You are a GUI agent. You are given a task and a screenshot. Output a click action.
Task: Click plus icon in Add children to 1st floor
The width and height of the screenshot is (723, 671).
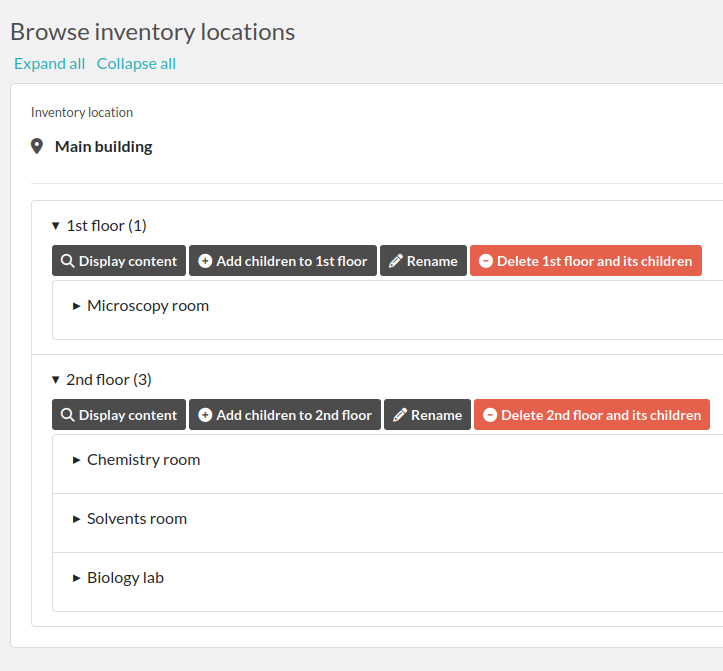[205, 261]
